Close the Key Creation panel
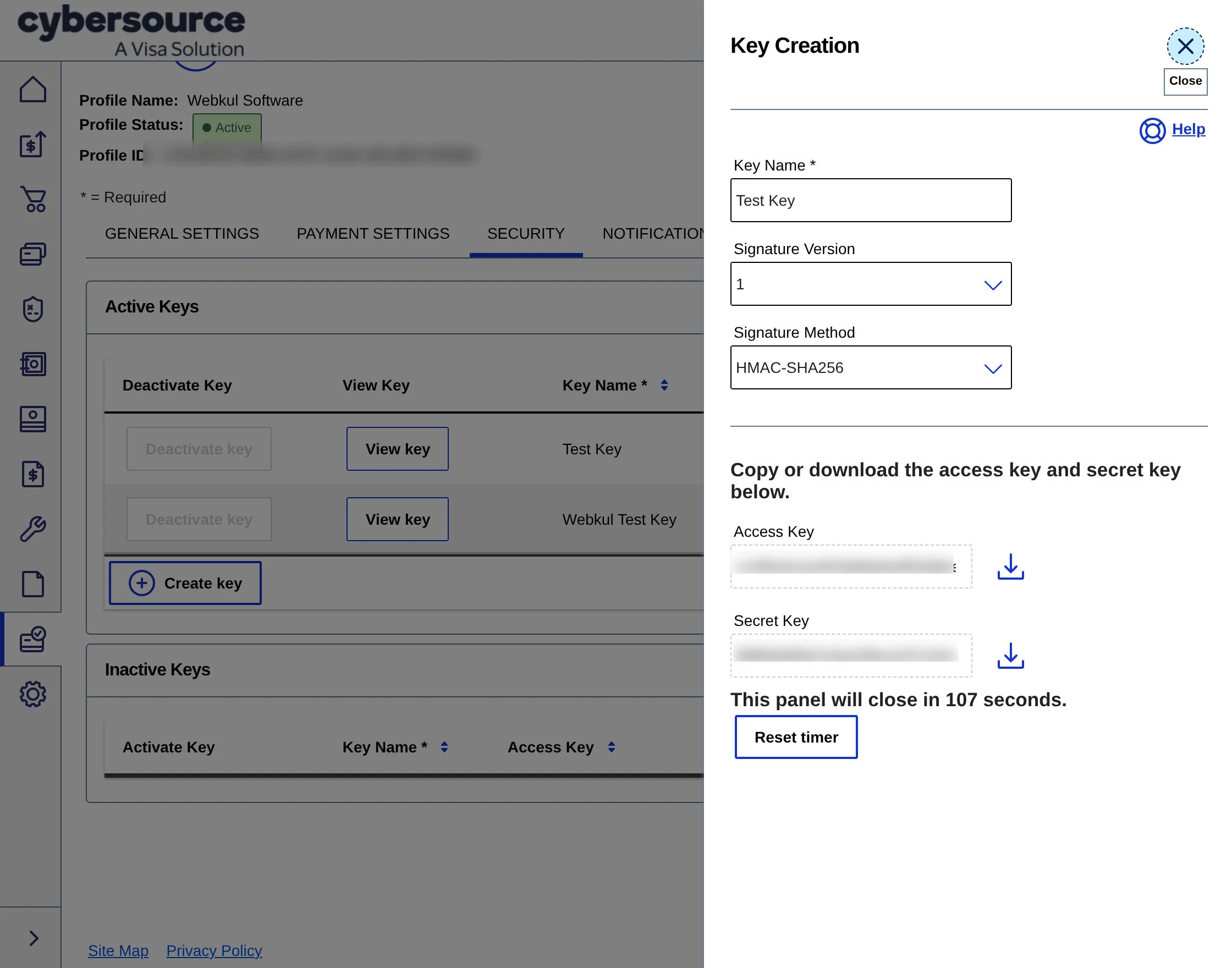 click(1185, 46)
